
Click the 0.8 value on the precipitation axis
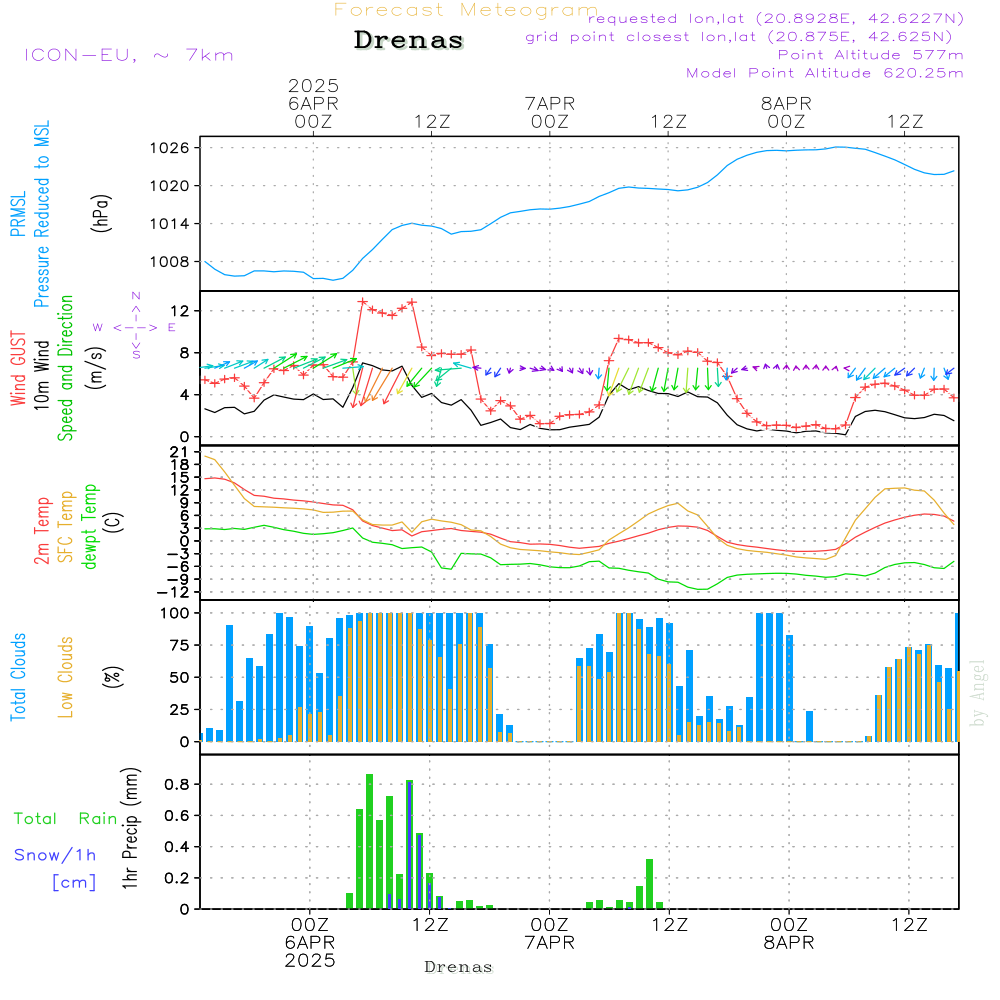point(177,784)
